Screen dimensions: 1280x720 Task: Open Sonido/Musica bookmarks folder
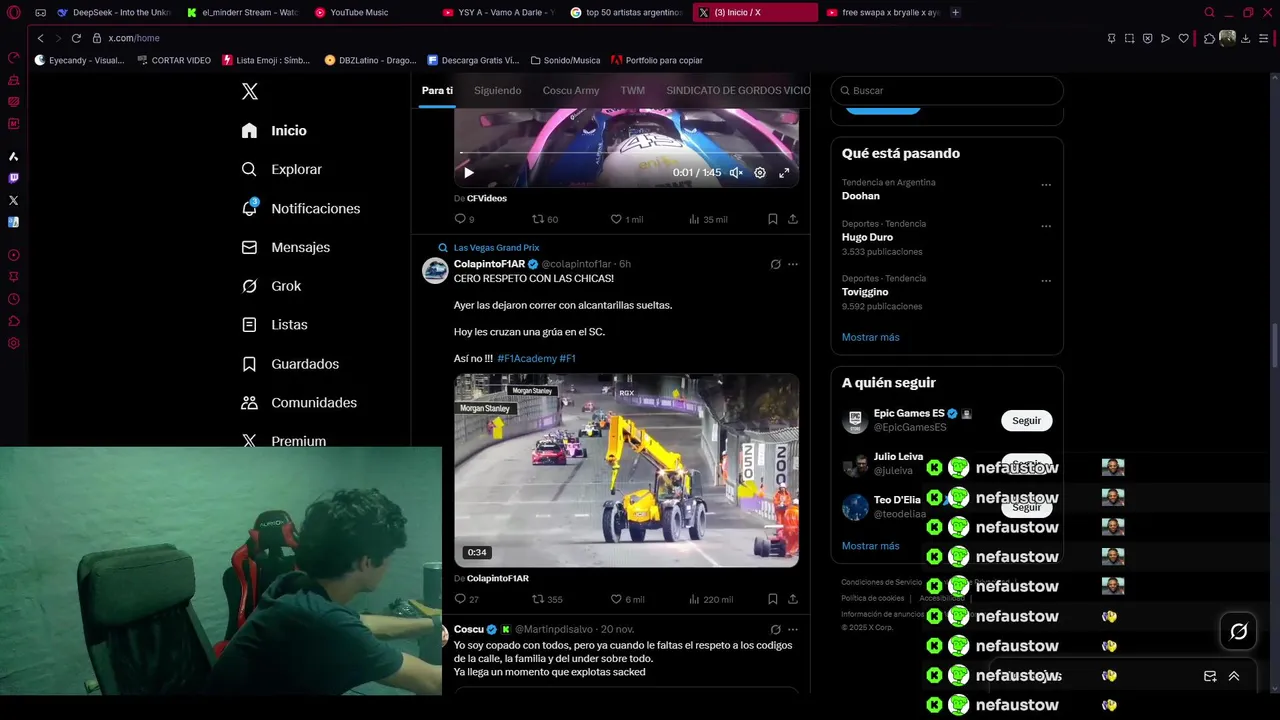[x=565, y=60]
